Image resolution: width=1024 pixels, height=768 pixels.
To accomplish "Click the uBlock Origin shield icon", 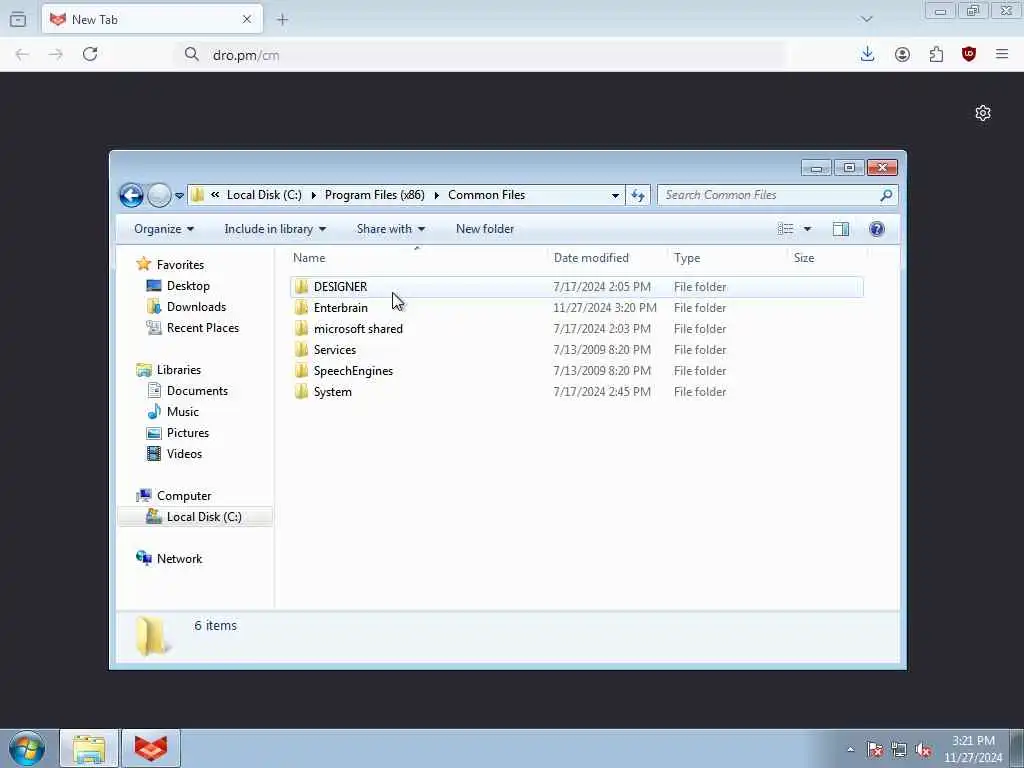I will coord(969,54).
